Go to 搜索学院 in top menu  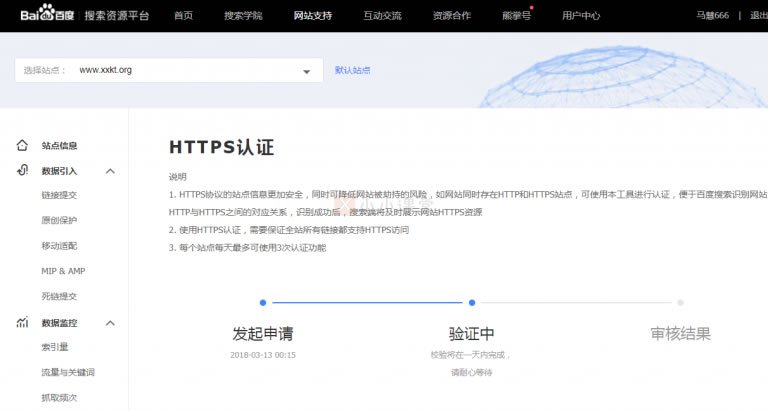(x=244, y=16)
